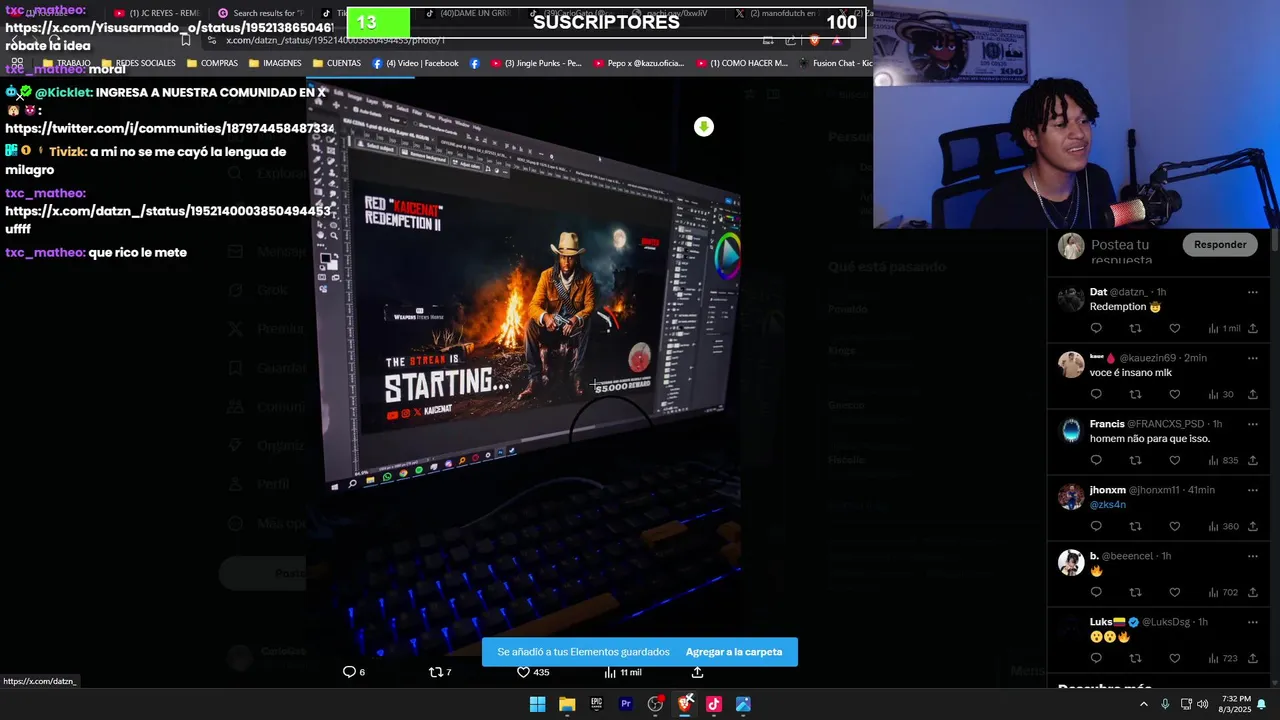Open the COMPRAS bookmarks folder
This screenshot has height=720, width=1280.
click(x=211, y=63)
